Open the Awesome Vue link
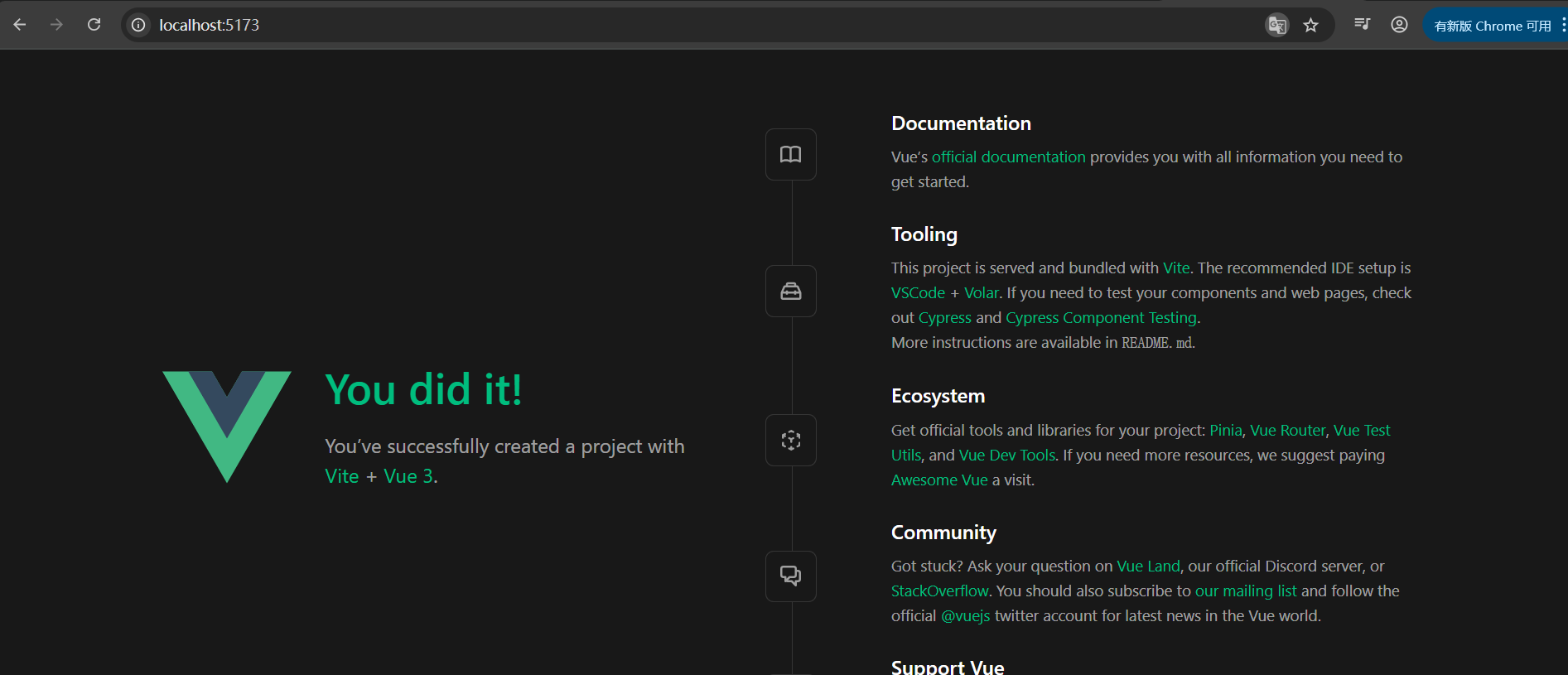This screenshot has width=1568, height=675. point(939,480)
